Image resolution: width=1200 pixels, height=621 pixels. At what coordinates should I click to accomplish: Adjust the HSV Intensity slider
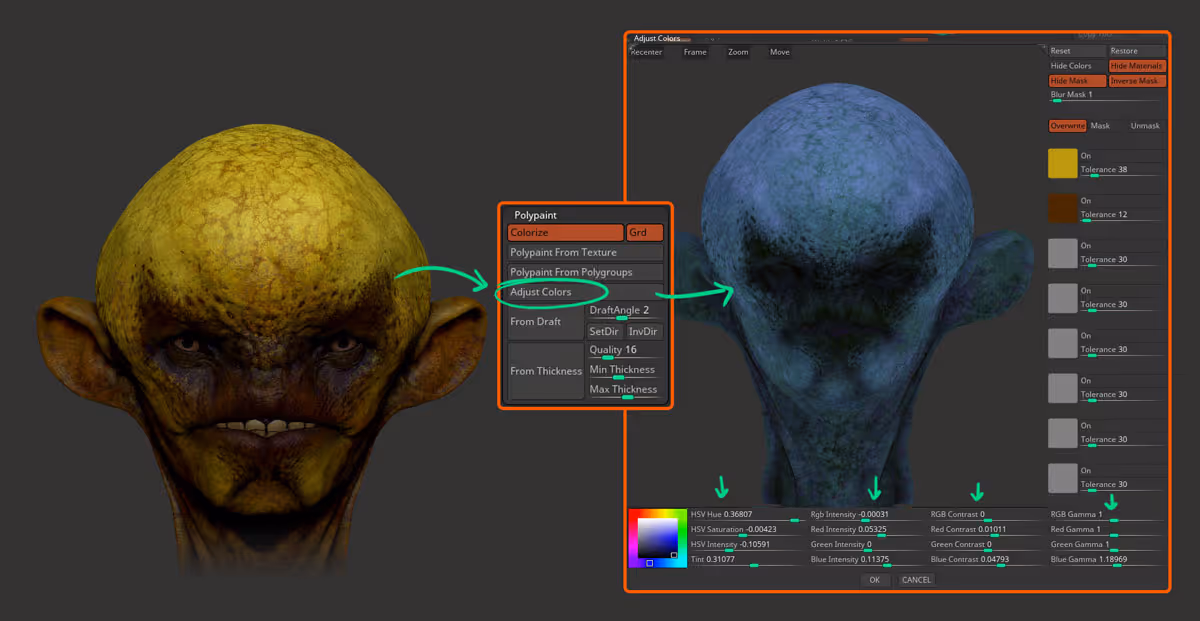click(747, 546)
